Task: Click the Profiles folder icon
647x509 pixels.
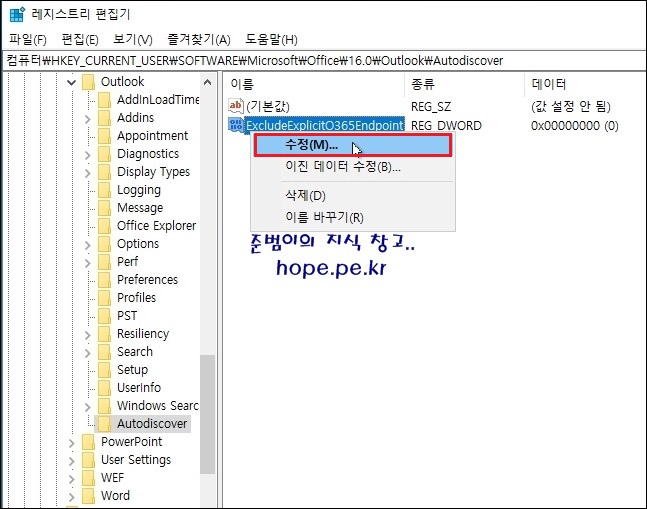Action: (104, 298)
